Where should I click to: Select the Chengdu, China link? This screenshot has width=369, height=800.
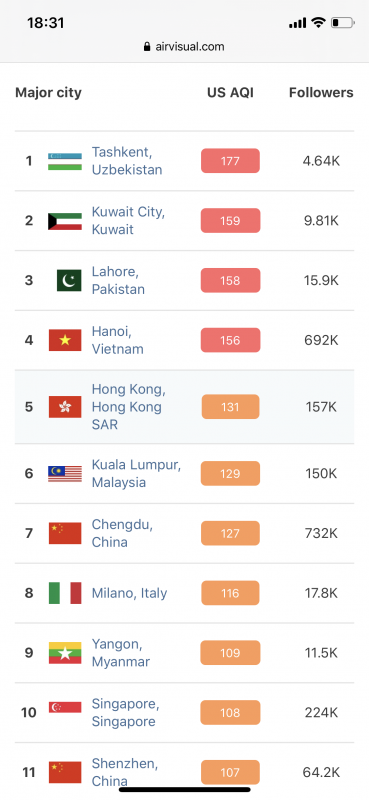[x=122, y=533]
